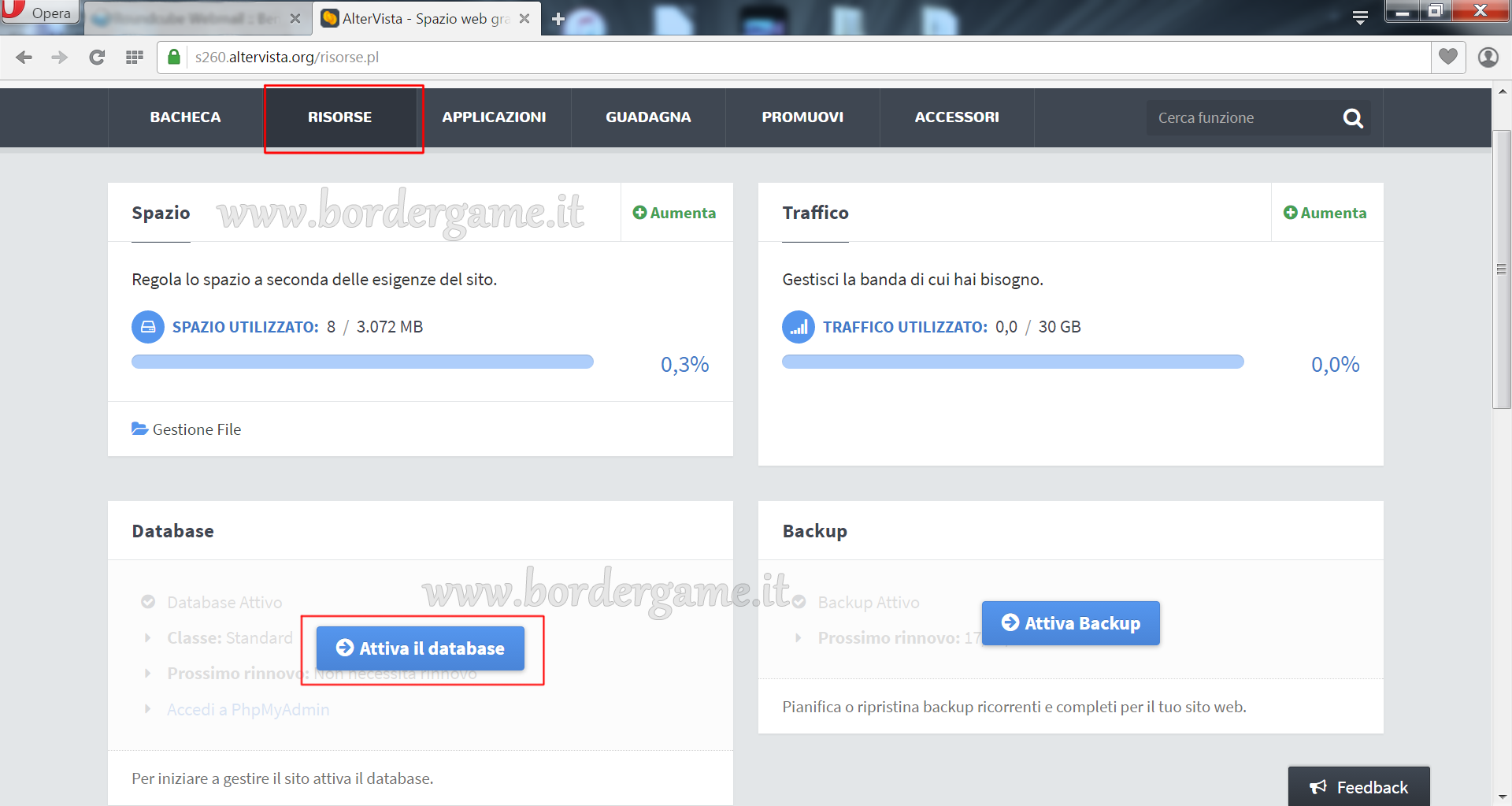
Task: Open the ACCESSORI menu
Action: pos(957,117)
